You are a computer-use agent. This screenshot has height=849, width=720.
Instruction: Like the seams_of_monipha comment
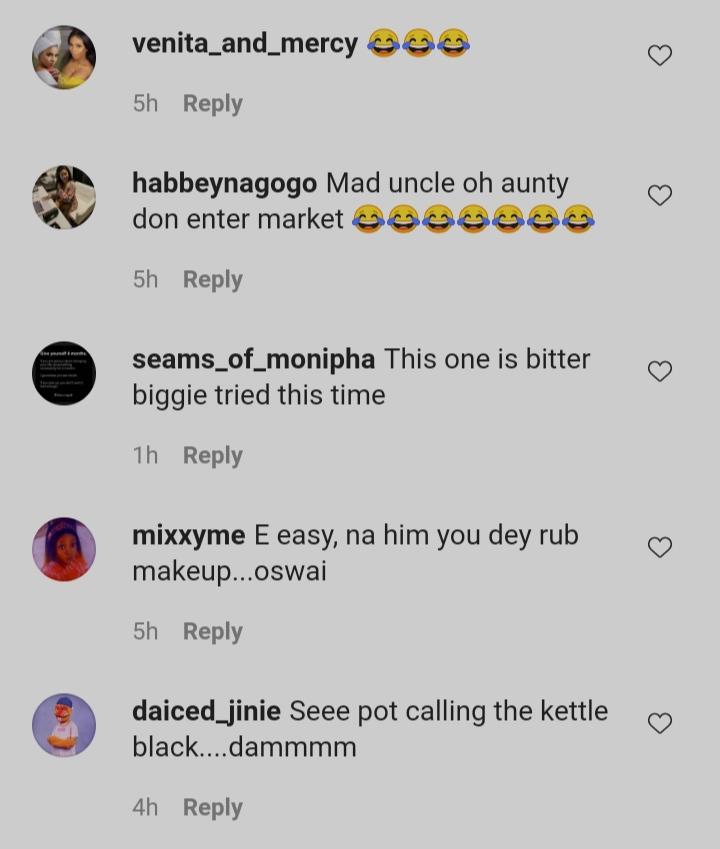pyautogui.click(x=660, y=371)
